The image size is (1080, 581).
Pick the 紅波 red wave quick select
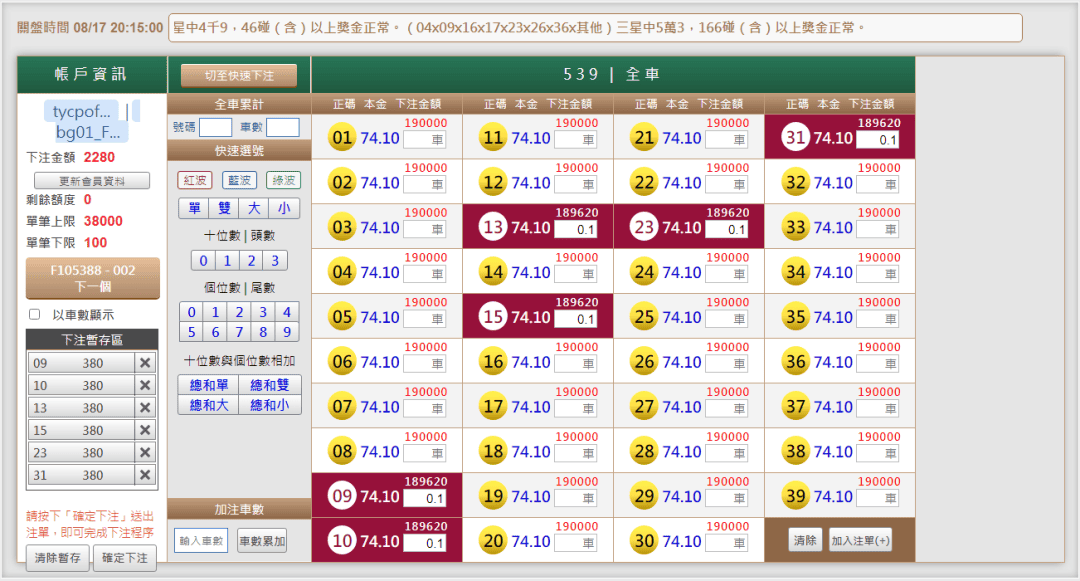click(x=195, y=180)
